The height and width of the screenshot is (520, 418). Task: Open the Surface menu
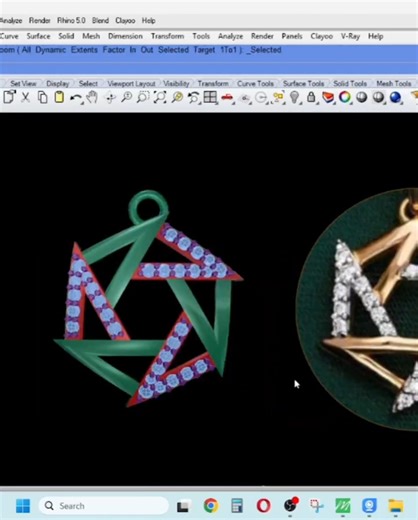38,36
